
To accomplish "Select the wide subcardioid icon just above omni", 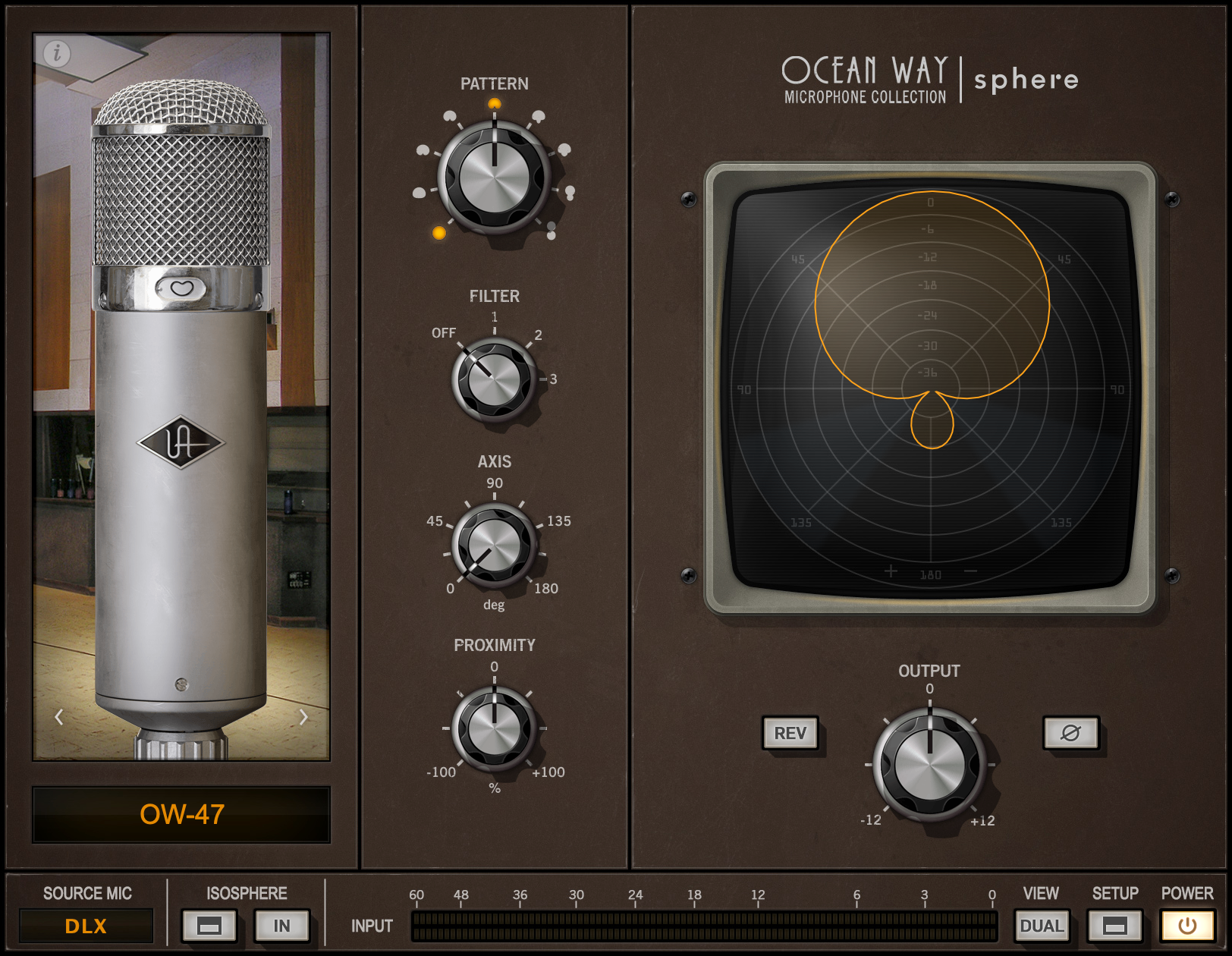I will (x=419, y=193).
